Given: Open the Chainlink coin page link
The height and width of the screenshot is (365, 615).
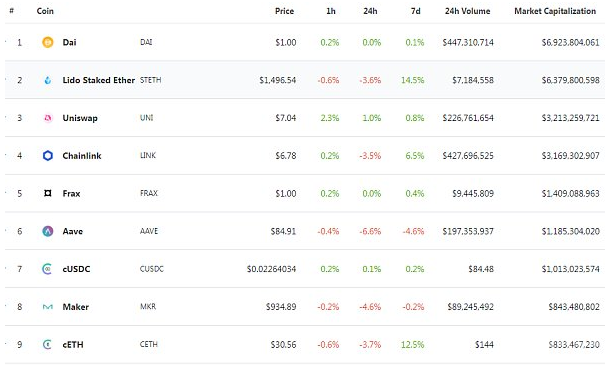Looking at the screenshot, I should (x=82, y=156).
